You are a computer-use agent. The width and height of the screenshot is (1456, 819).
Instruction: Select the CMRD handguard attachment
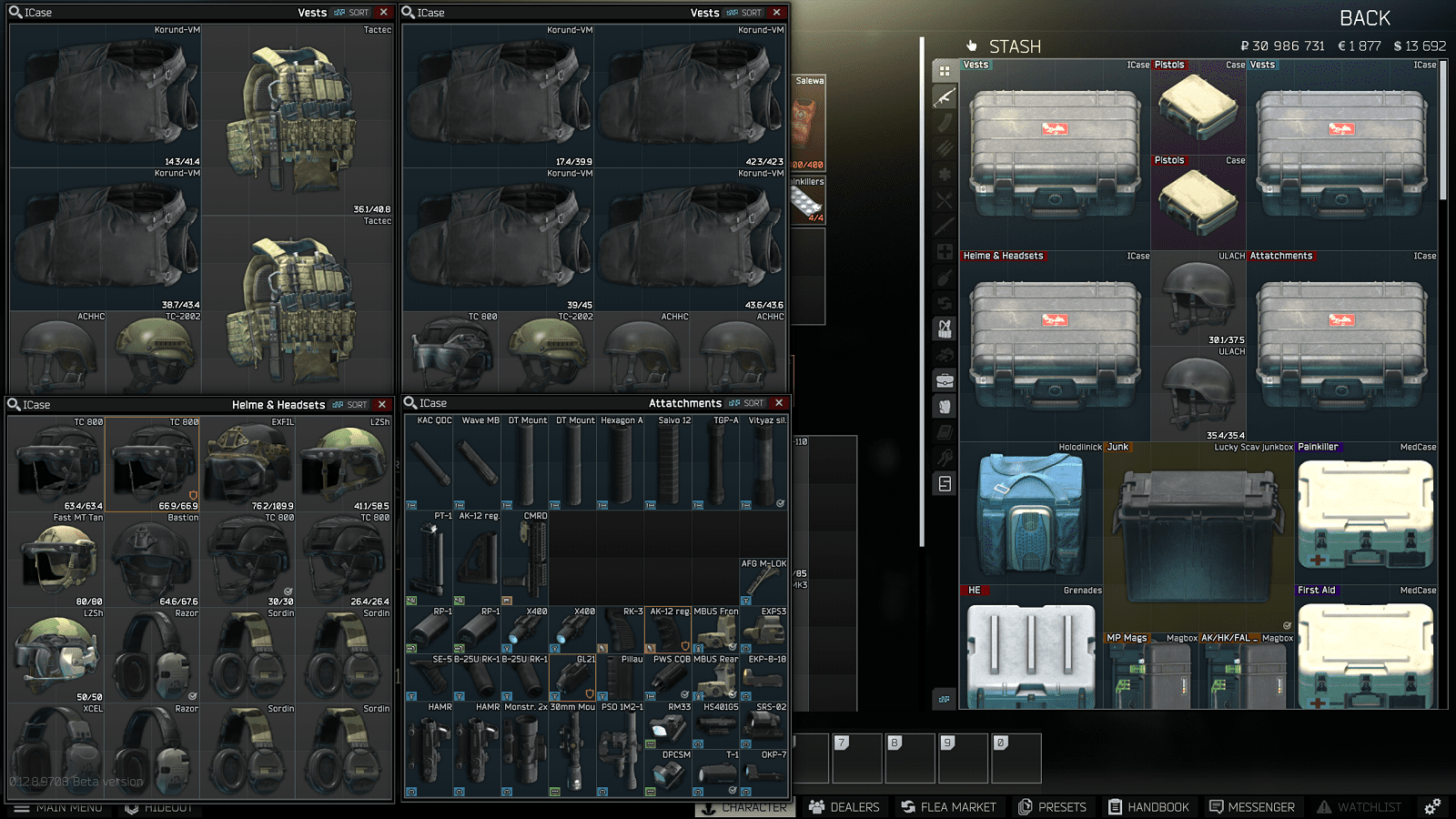(526, 558)
